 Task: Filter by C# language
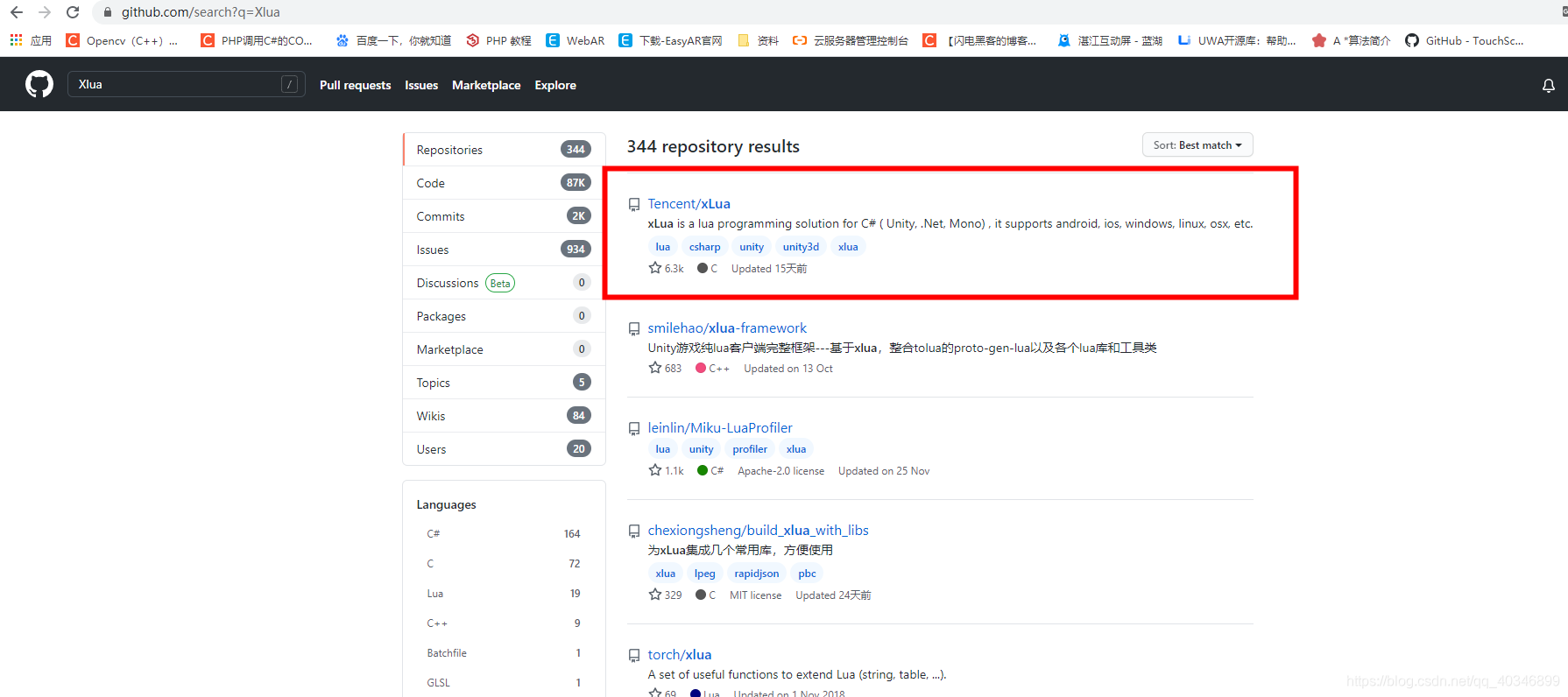(504, 533)
